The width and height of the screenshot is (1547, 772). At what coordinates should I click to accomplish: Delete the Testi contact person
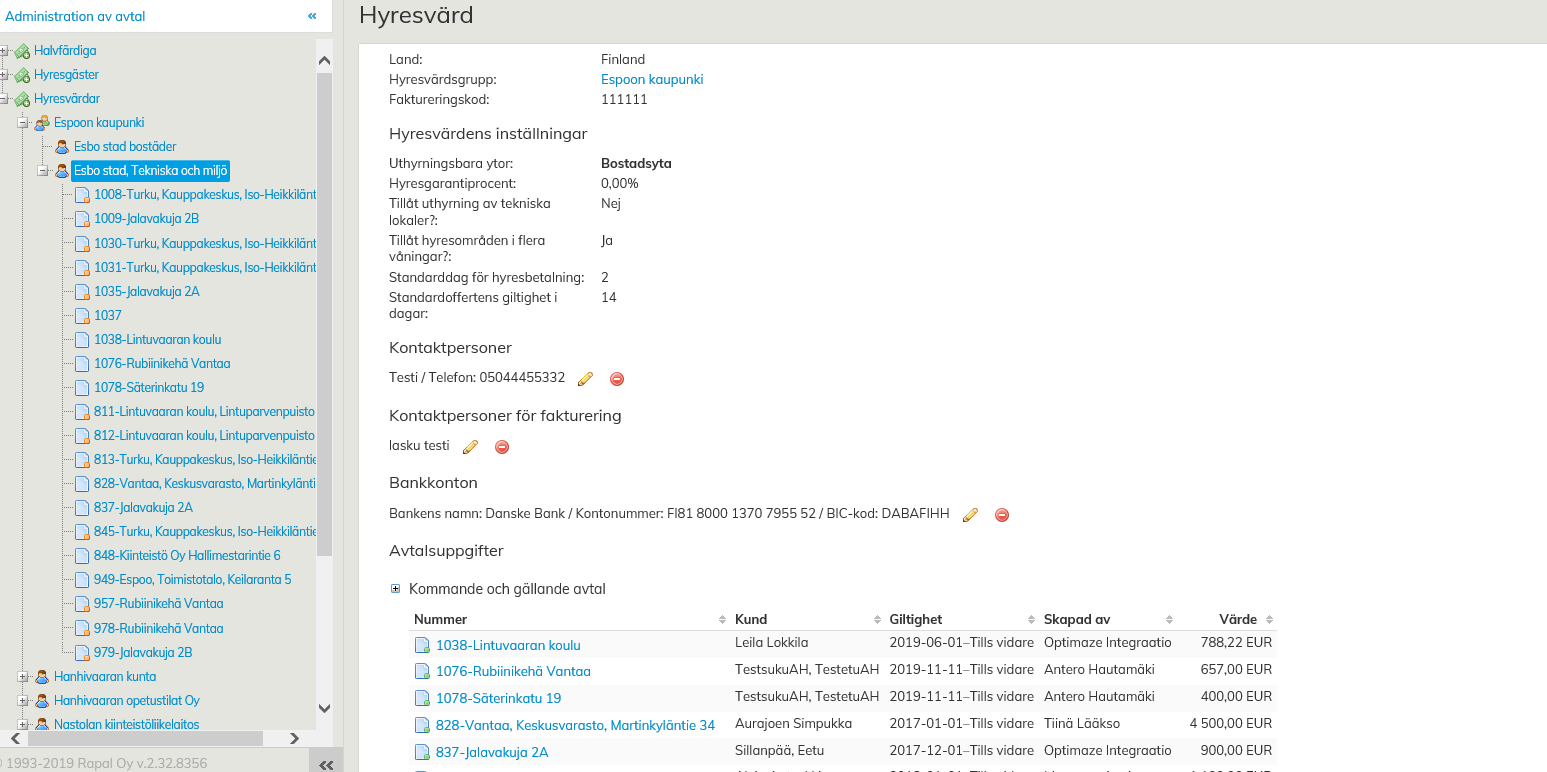617,379
